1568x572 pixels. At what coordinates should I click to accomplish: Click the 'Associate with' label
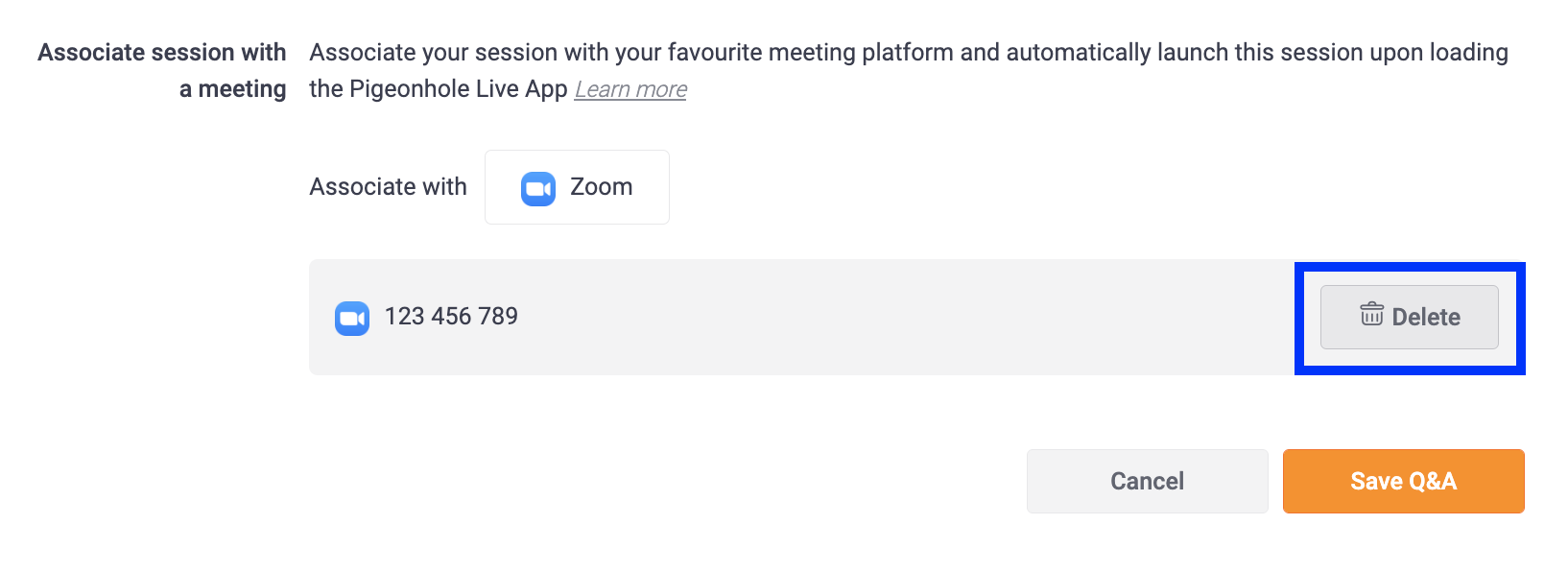(x=388, y=187)
